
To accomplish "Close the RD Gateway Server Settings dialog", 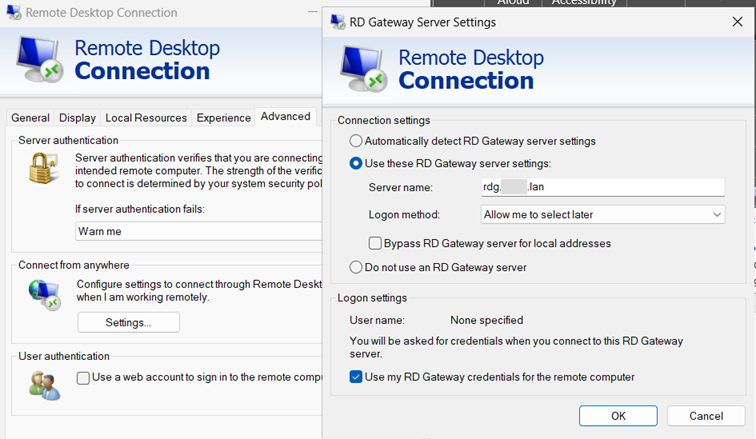I will tap(737, 22).
